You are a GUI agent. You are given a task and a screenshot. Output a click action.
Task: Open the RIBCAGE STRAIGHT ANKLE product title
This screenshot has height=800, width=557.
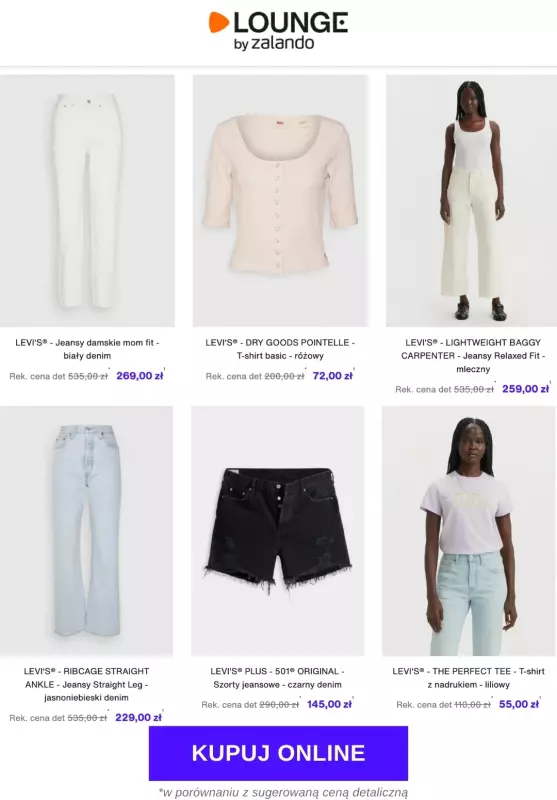pyautogui.click(x=86, y=684)
